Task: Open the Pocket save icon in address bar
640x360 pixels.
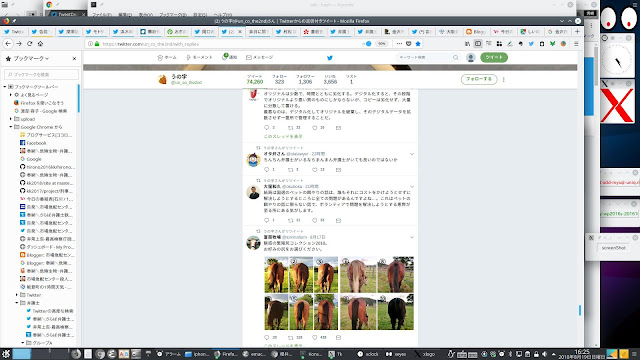Action: [409, 44]
